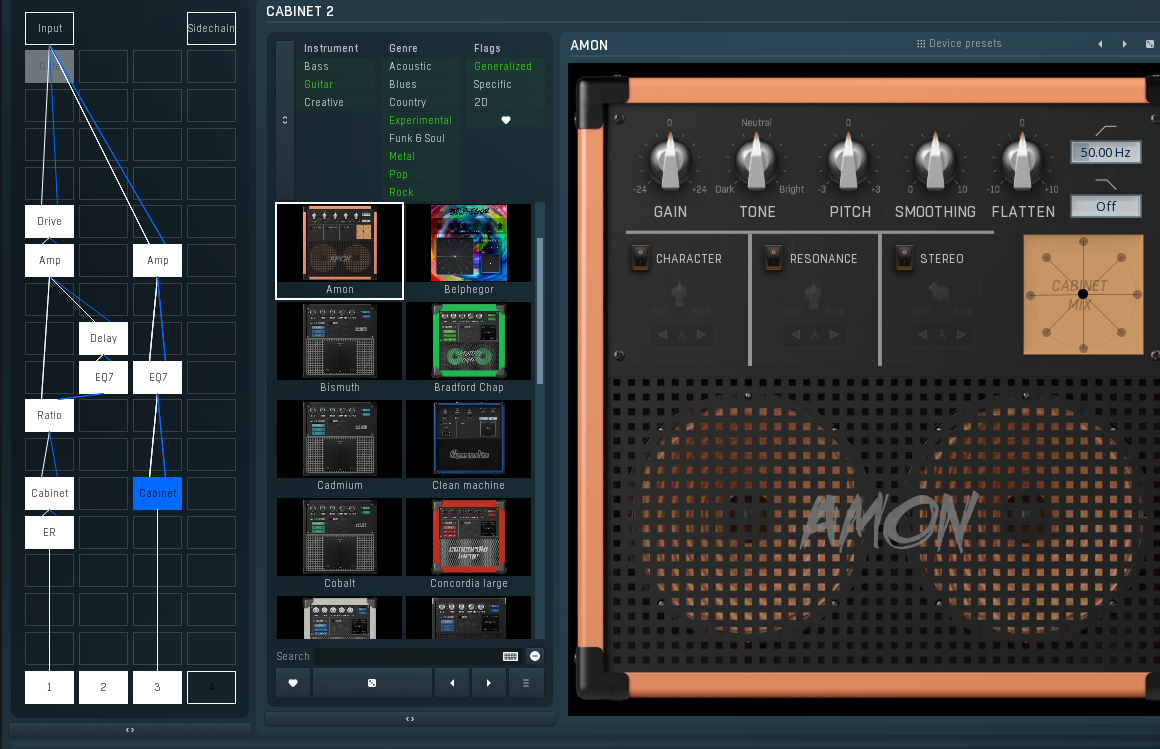The width and height of the screenshot is (1160, 749).
Task: Collapse the signal grid panel bottom bar
Action: click(x=130, y=730)
